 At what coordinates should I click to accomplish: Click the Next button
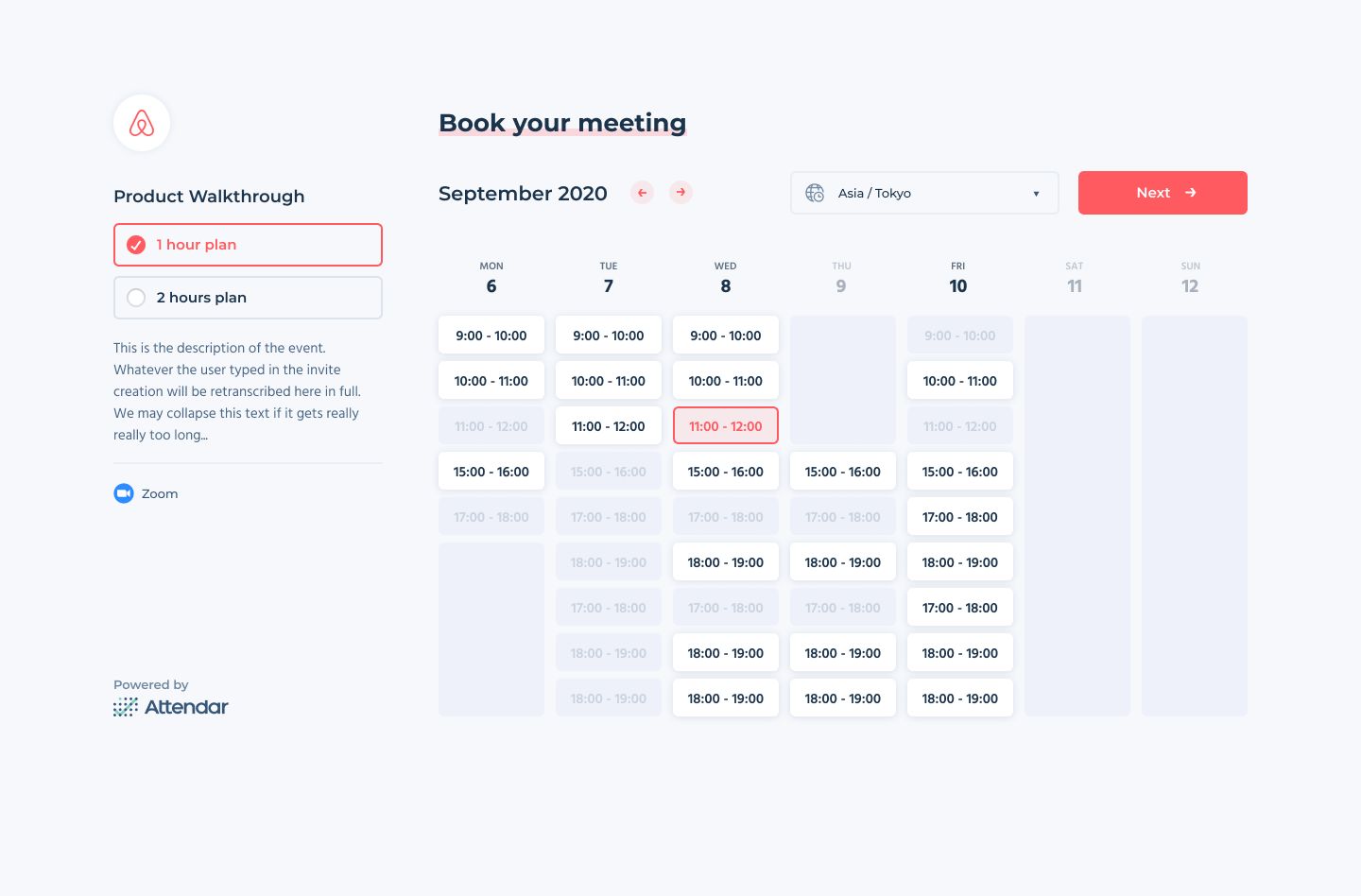click(1163, 193)
